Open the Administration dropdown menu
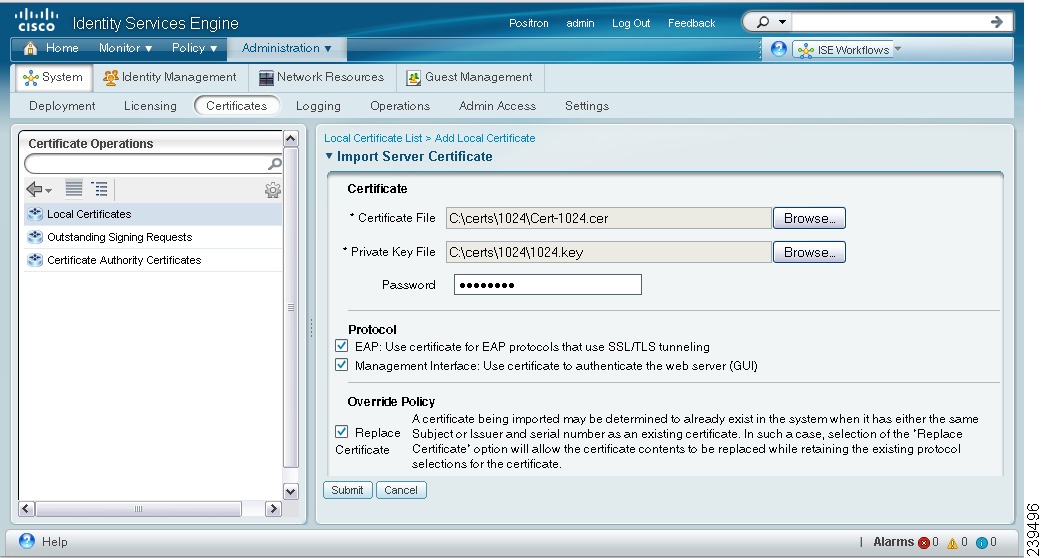Image resolution: width=1044 pixels, height=558 pixels. [286, 48]
